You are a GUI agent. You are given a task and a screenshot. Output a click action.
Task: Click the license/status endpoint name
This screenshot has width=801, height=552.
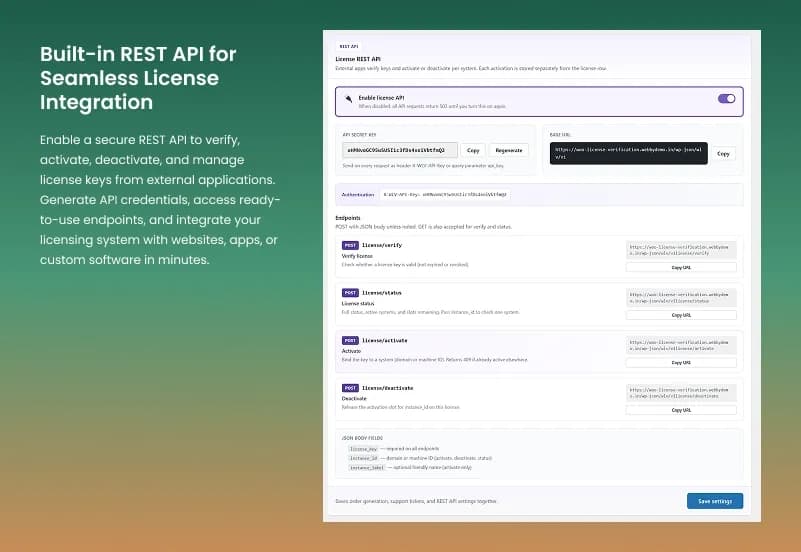382,293
